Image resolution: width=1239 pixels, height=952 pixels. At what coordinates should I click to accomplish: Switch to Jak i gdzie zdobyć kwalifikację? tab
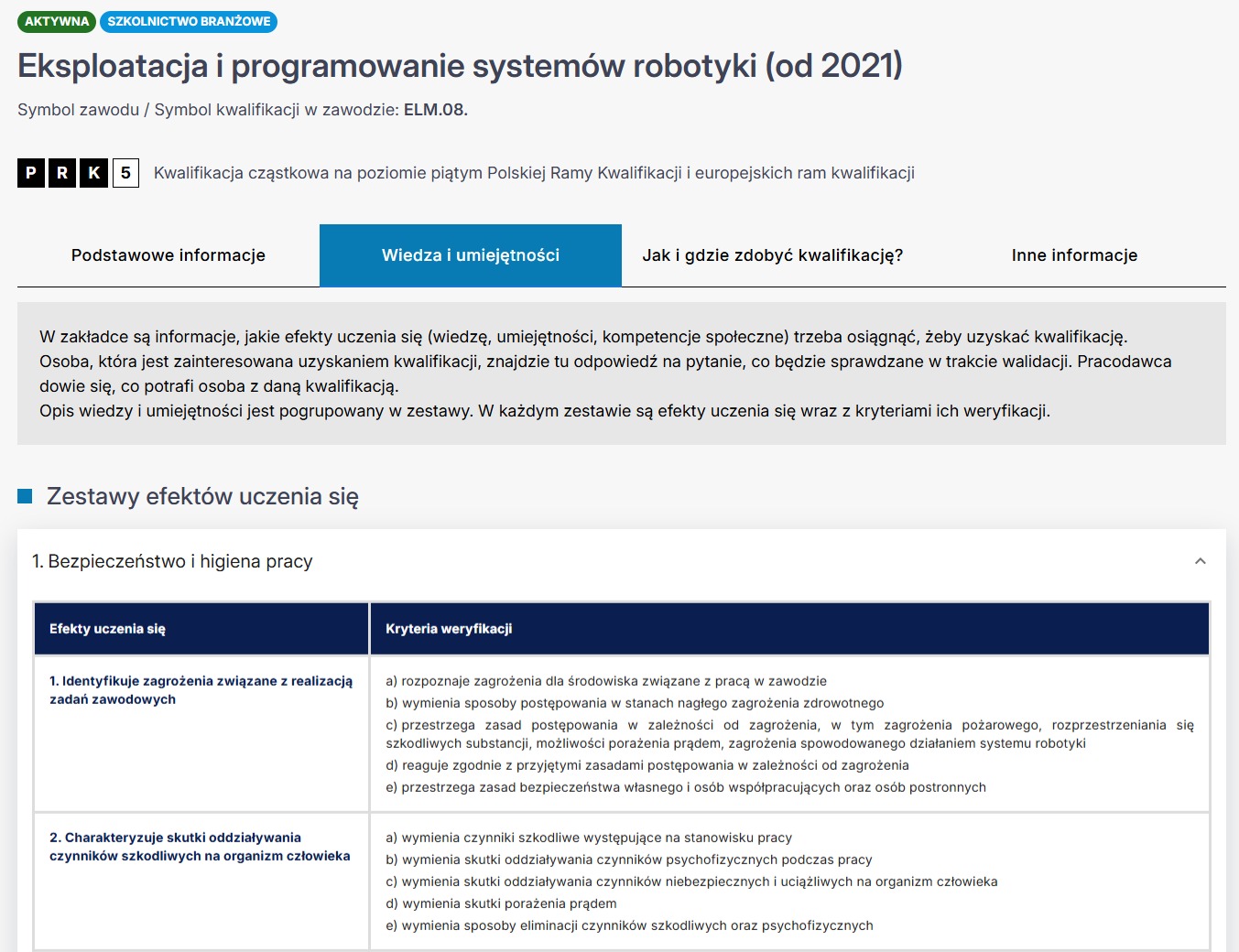tap(772, 255)
